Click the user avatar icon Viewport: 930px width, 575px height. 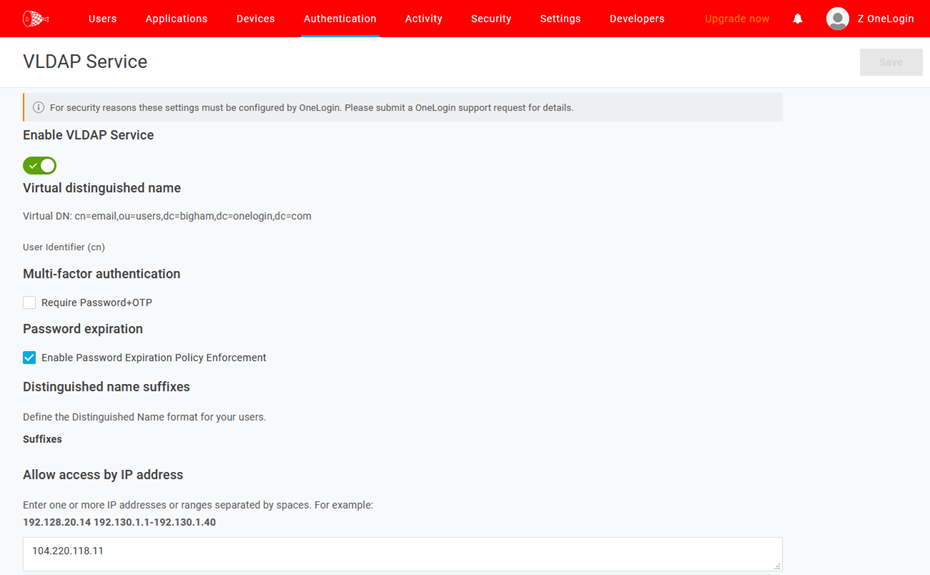point(837,19)
